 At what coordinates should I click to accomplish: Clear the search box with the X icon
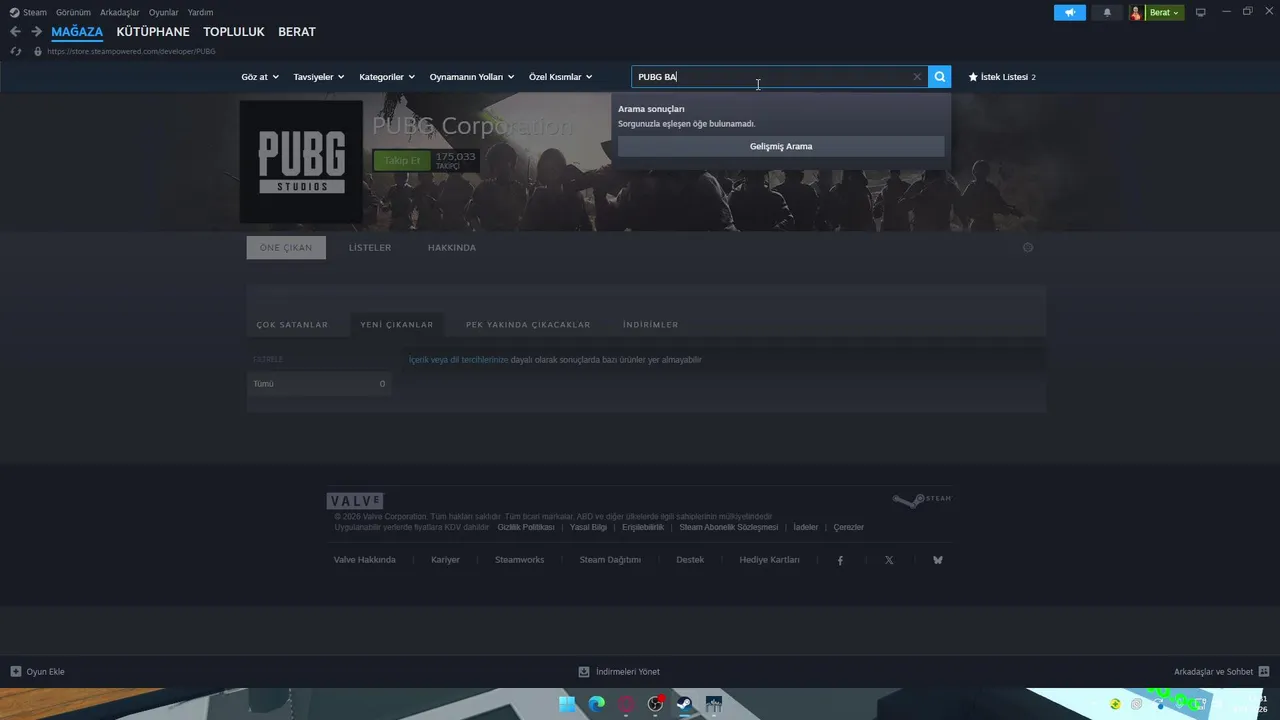point(917,77)
